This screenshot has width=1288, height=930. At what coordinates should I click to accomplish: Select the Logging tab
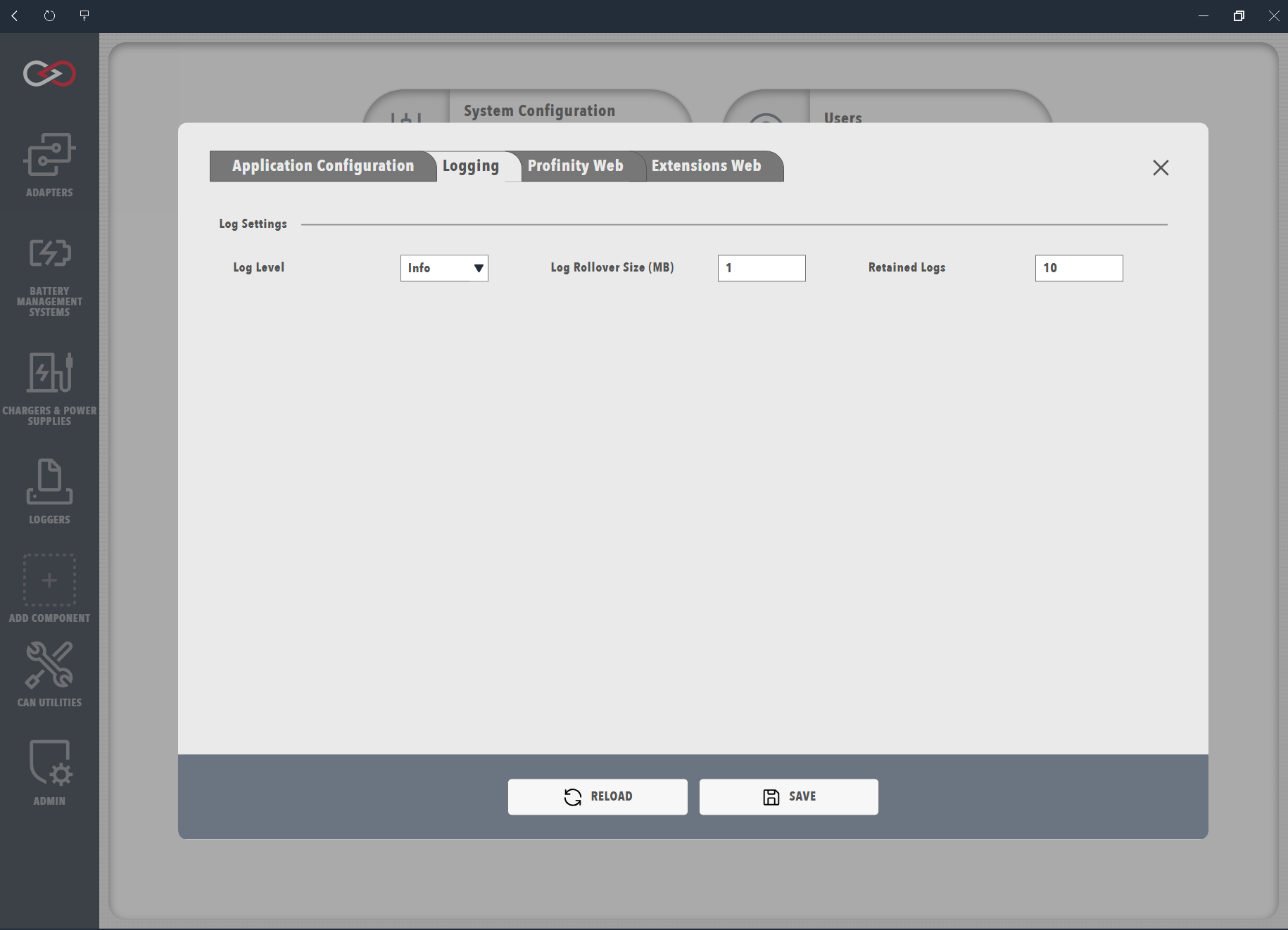471,166
